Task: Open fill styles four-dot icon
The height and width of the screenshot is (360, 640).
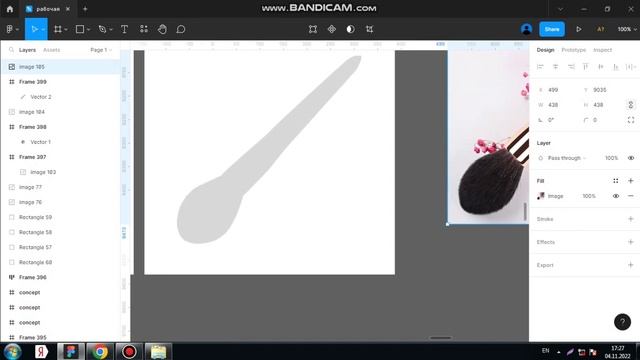Action: click(x=616, y=181)
